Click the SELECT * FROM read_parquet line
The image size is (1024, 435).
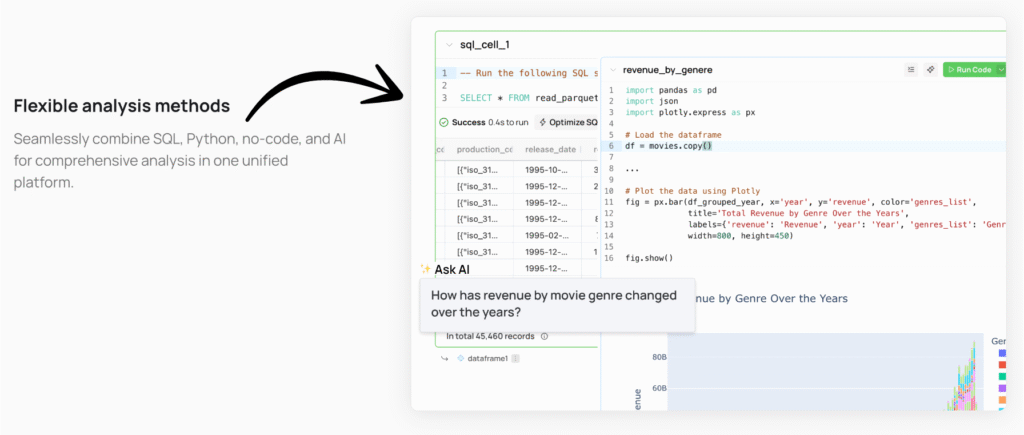tap(529, 98)
